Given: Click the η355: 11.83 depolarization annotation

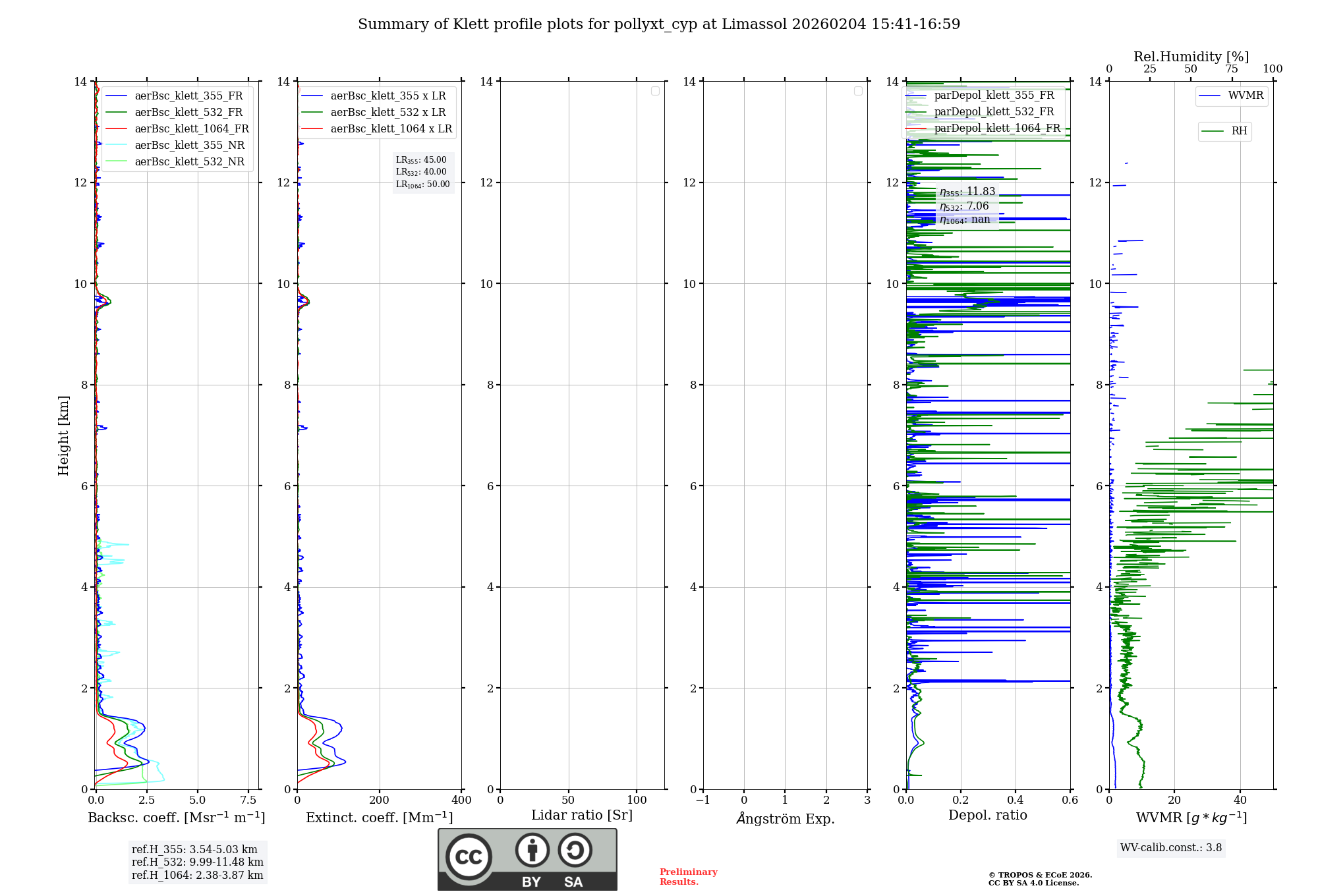Looking at the screenshot, I should [x=967, y=192].
